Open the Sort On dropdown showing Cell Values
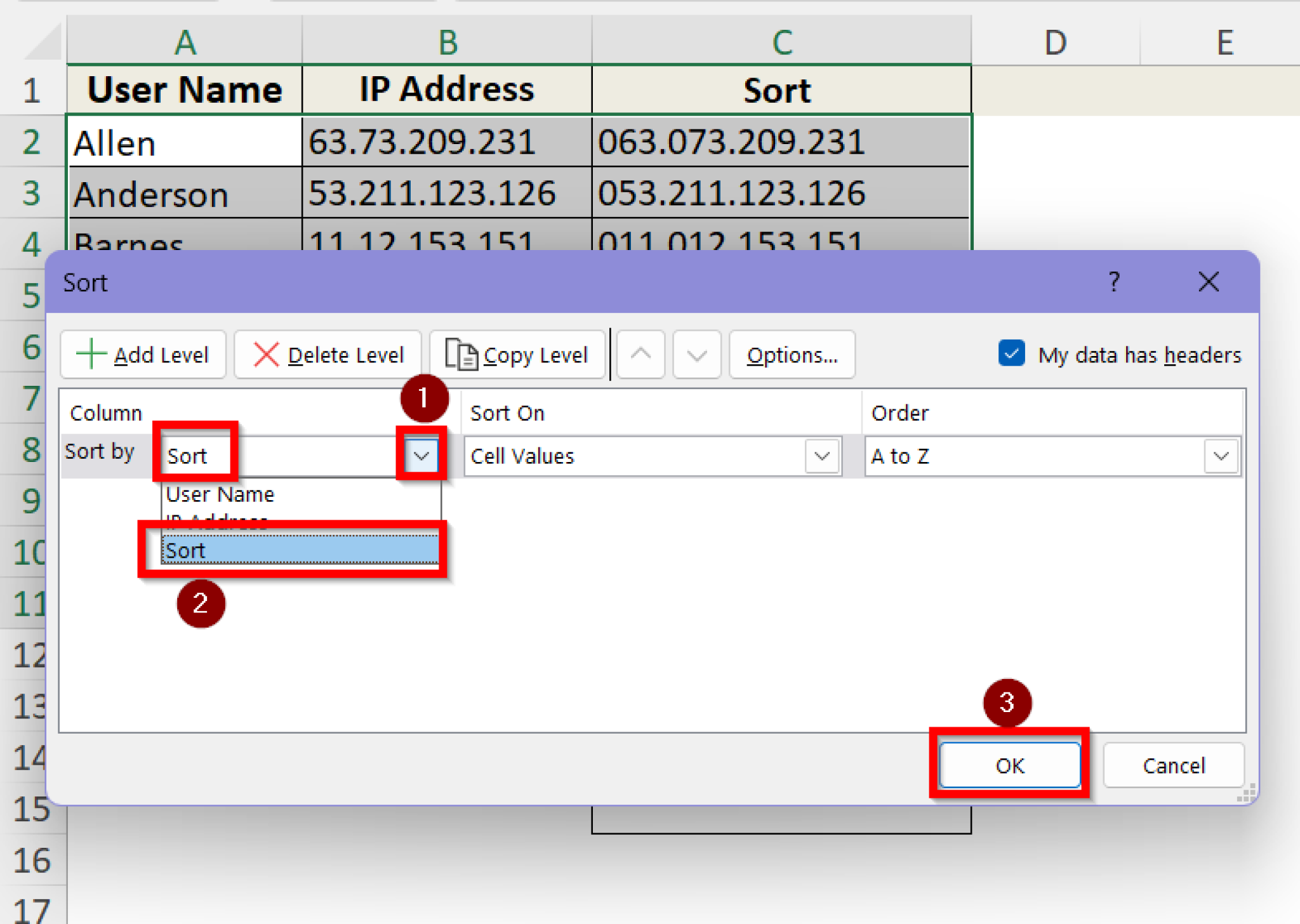The image size is (1300, 924). click(x=821, y=456)
